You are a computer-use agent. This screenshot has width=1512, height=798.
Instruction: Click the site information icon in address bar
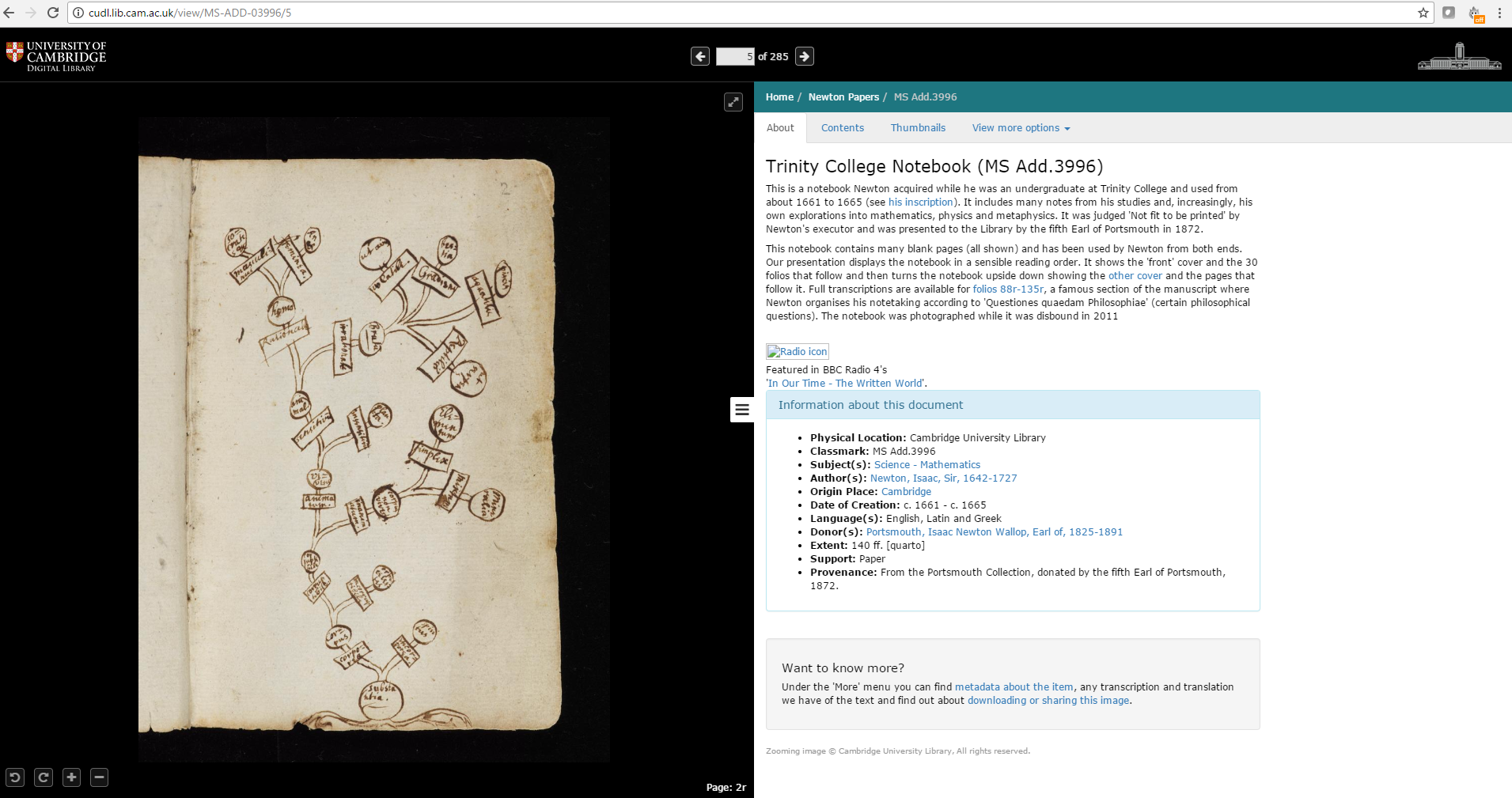tap(78, 13)
